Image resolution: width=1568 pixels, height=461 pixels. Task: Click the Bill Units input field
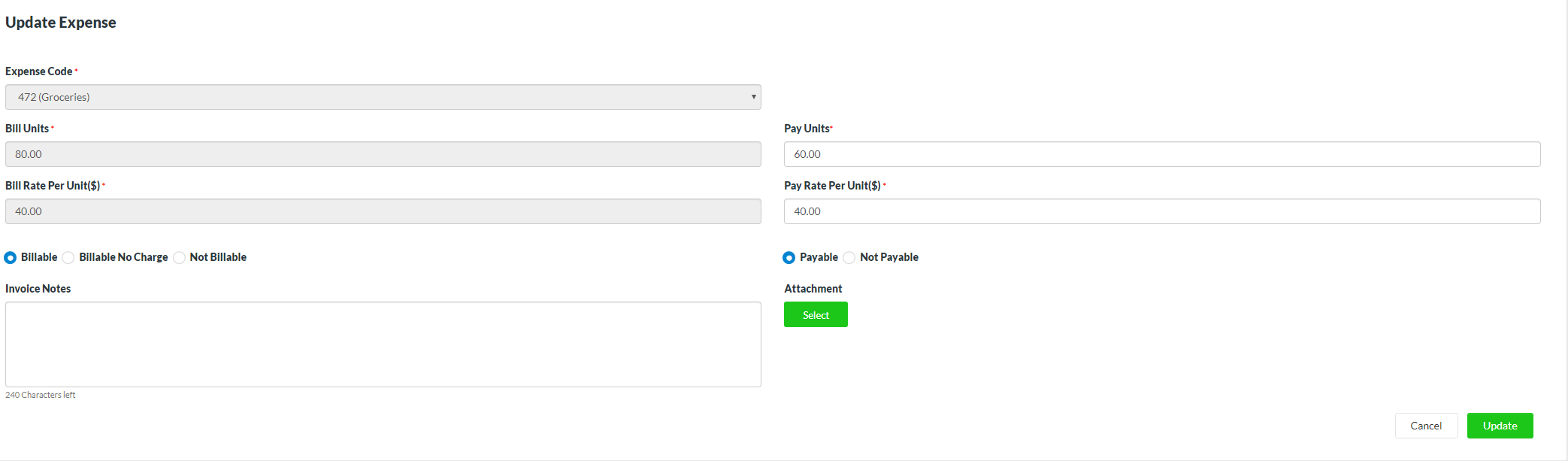(383, 154)
